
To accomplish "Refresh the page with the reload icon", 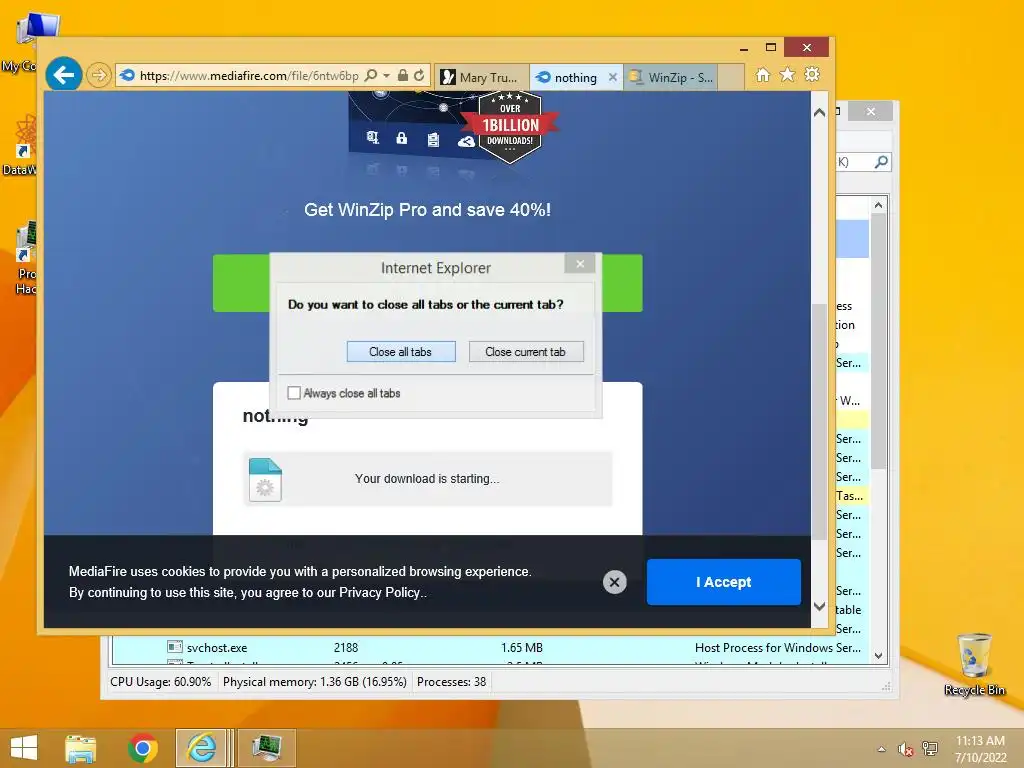I will point(419,76).
